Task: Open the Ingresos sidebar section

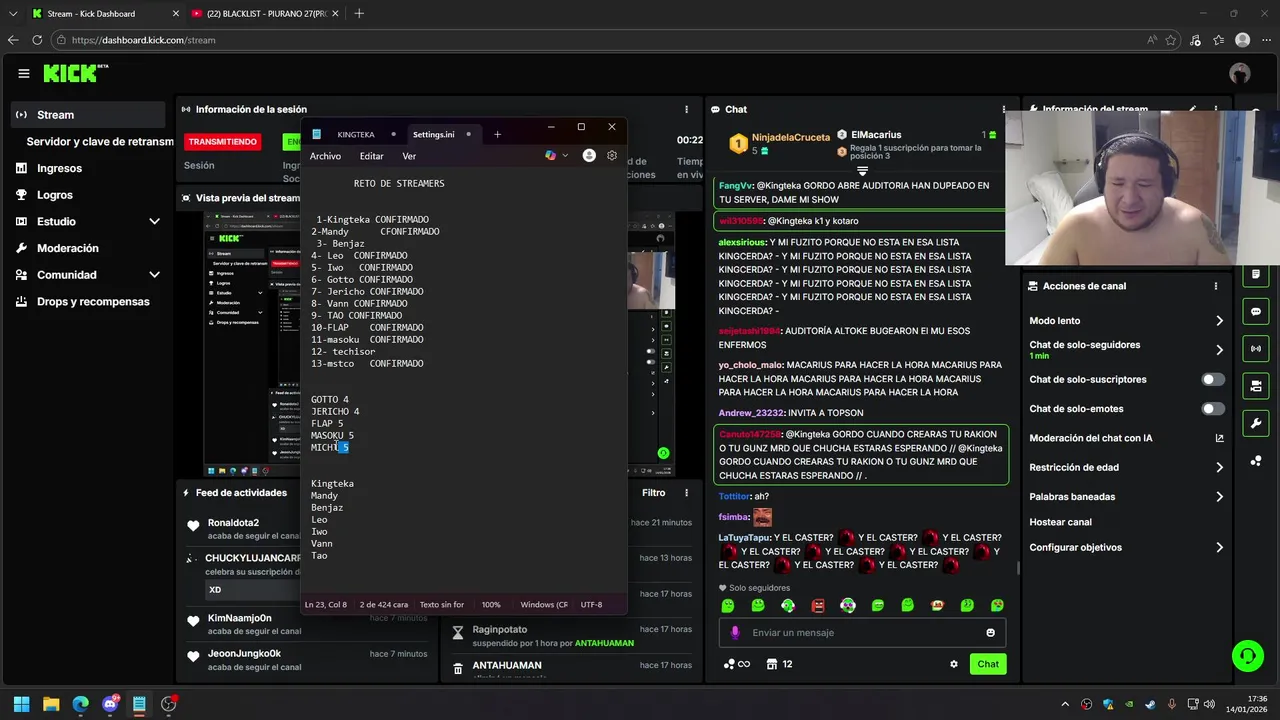Action: tap(88, 168)
